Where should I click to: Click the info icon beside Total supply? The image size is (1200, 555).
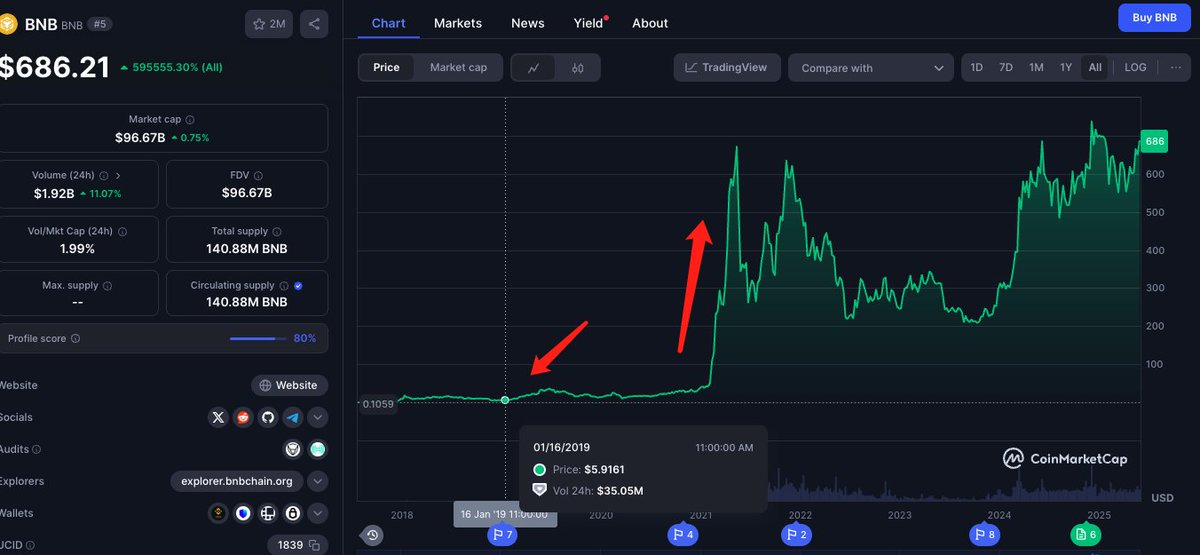(x=276, y=231)
